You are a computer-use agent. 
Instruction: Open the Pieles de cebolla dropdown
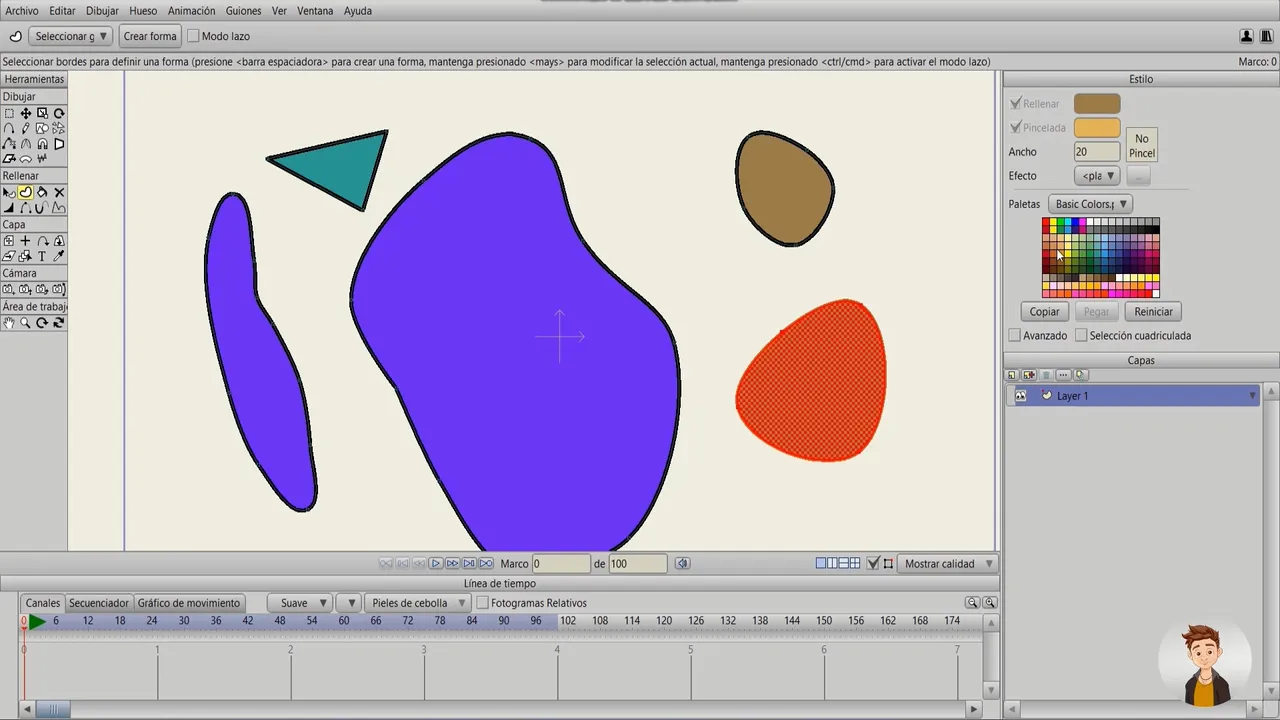click(x=416, y=603)
